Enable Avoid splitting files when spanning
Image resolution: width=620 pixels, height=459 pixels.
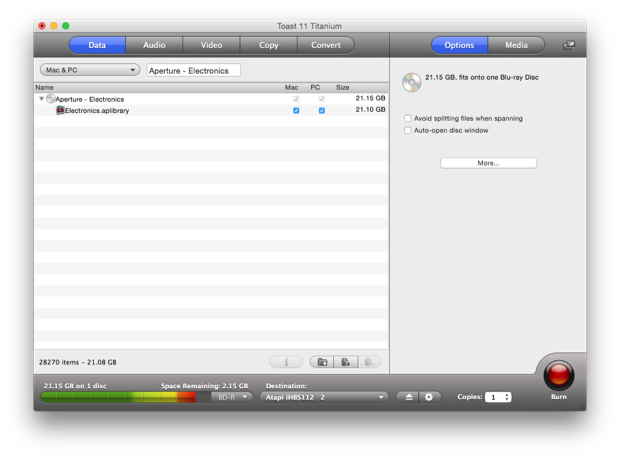tap(408, 118)
